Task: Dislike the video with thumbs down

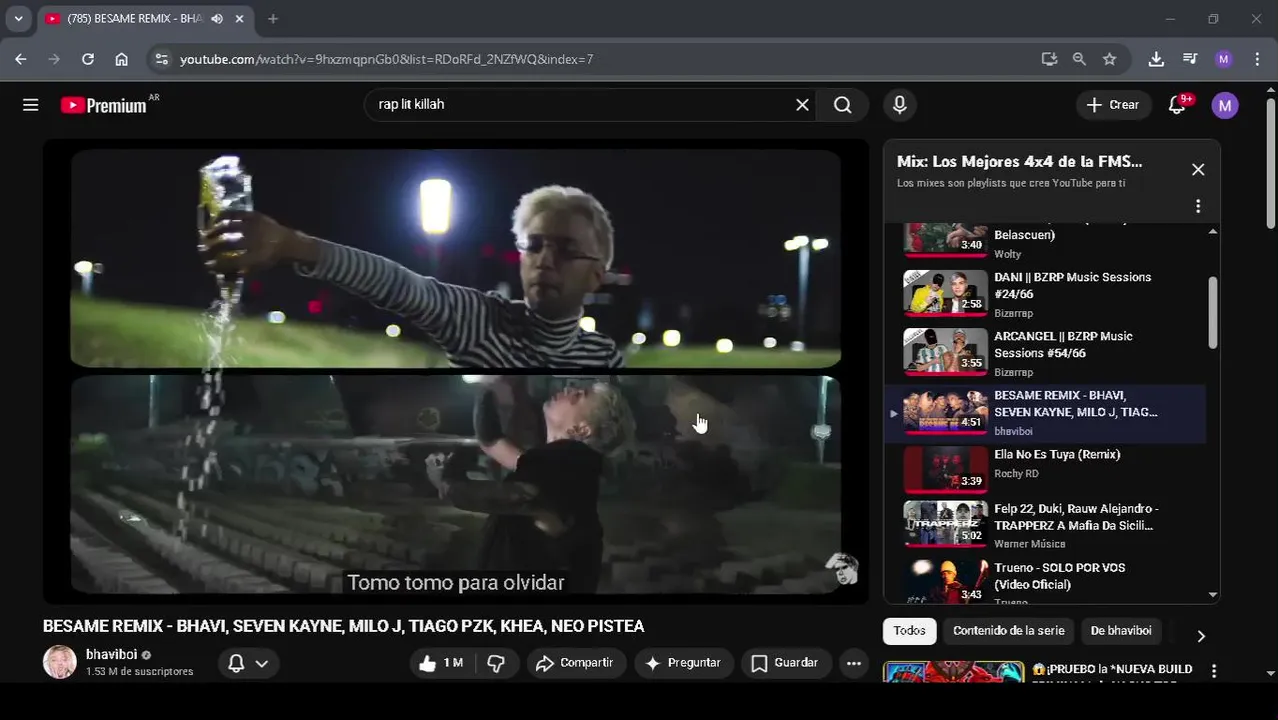Action: click(496, 663)
